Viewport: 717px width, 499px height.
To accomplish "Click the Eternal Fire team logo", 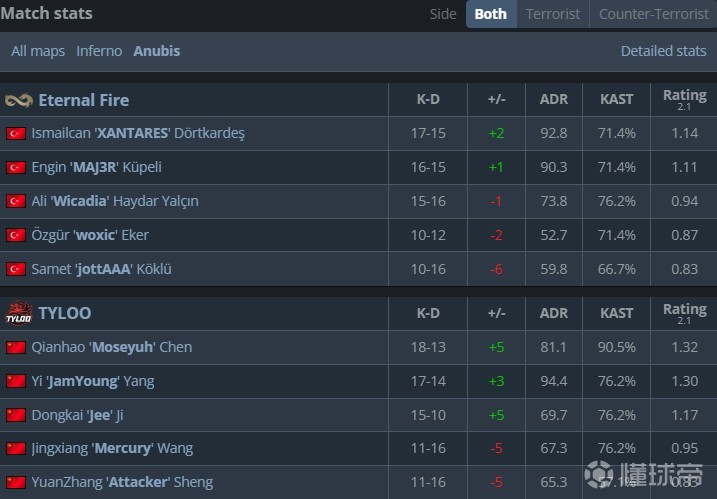I will click(19, 100).
